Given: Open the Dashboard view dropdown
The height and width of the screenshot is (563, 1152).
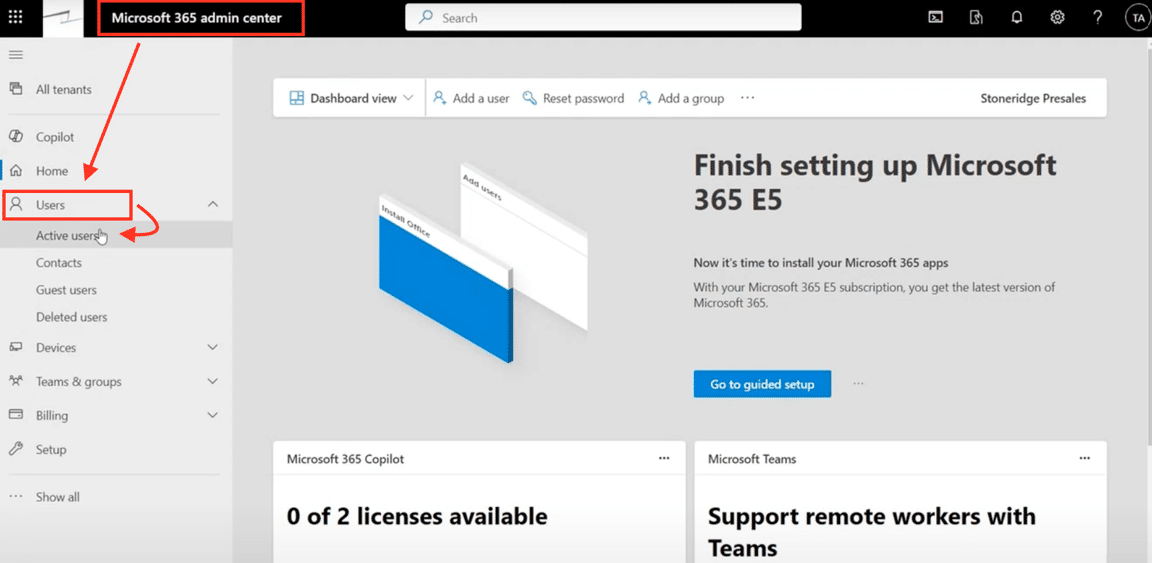Looking at the screenshot, I should [x=351, y=98].
